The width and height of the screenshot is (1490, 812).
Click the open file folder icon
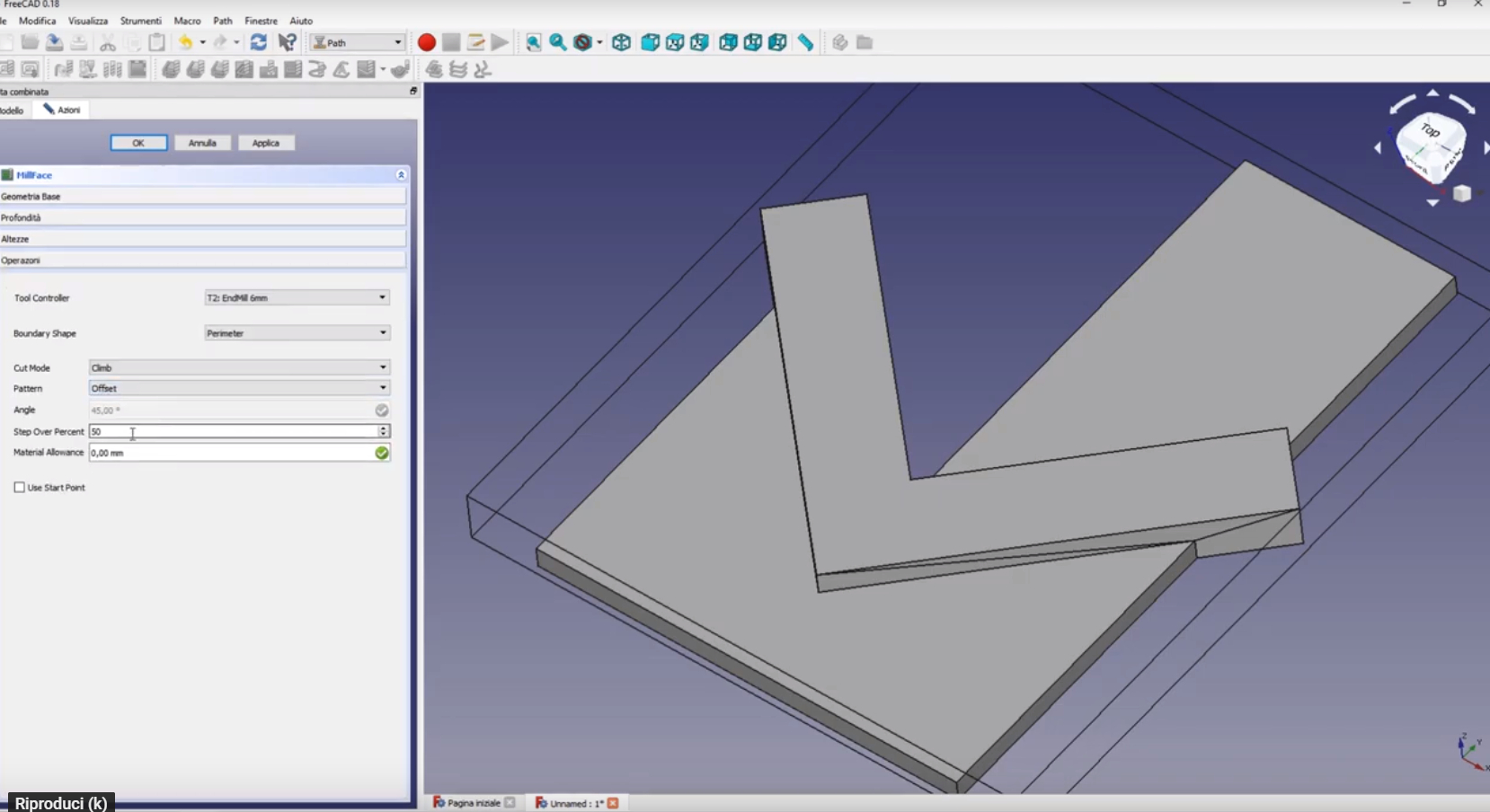click(x=30, y=42)
